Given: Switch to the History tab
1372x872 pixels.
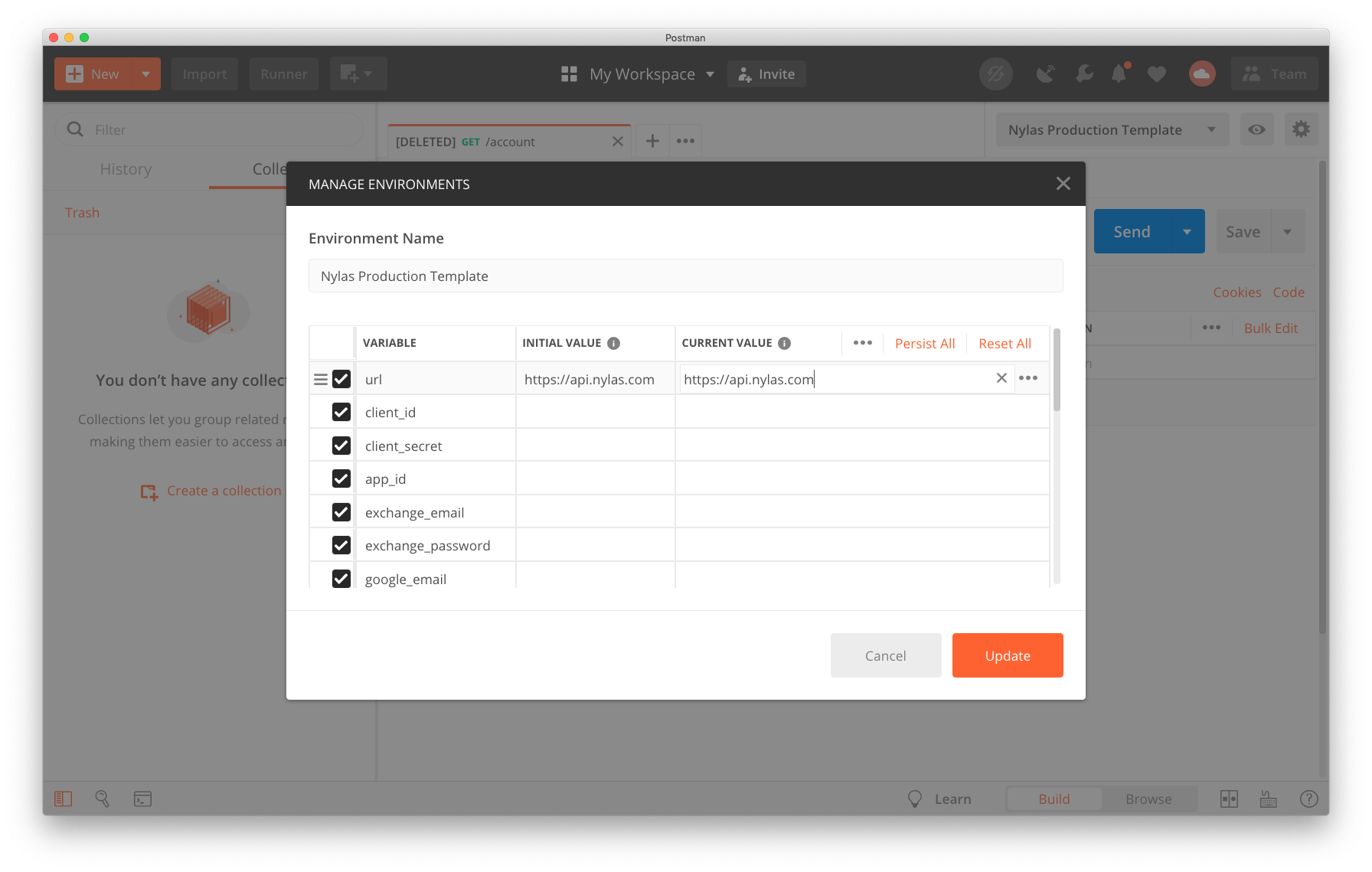Looking at the screenshot, I should click(x=126, y=169).
